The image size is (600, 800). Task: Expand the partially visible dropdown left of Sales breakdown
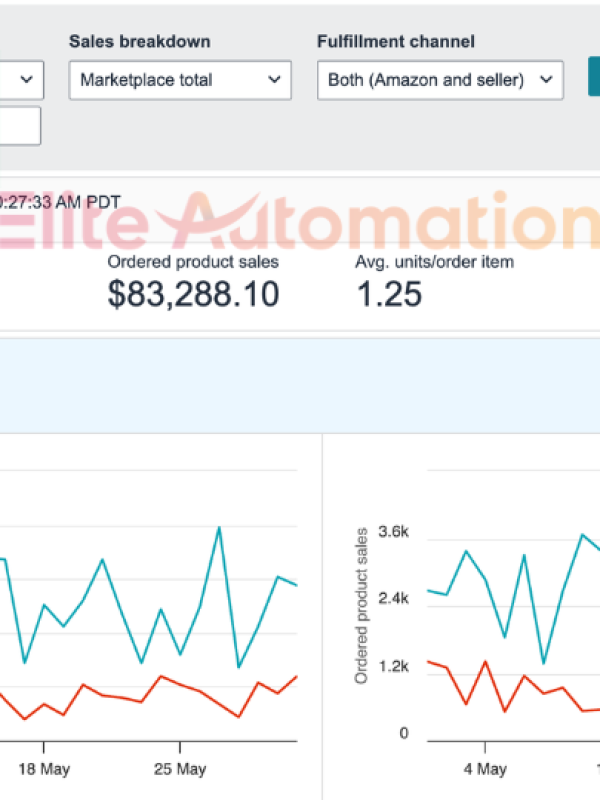point(21,80)
